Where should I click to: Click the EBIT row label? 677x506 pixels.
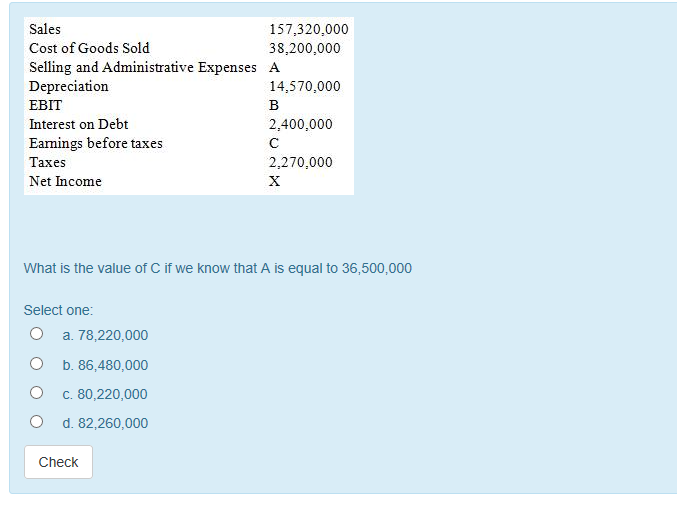[x=45, y=105]
